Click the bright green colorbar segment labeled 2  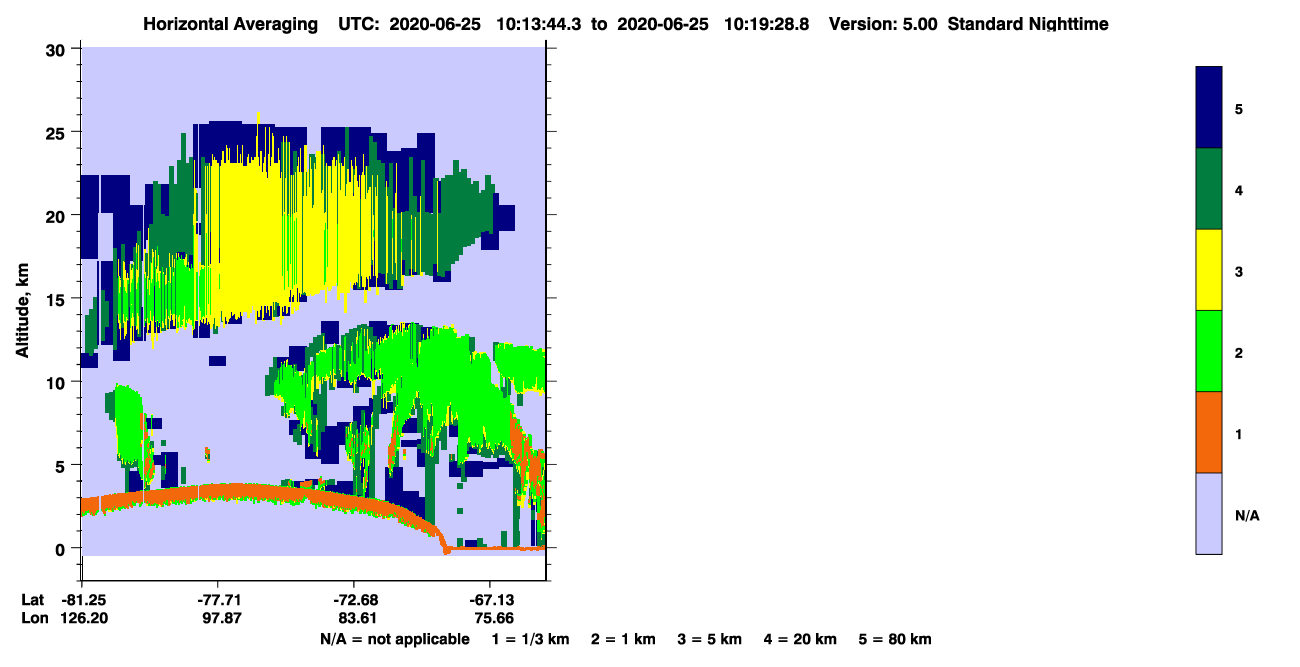coord(1209,351)
